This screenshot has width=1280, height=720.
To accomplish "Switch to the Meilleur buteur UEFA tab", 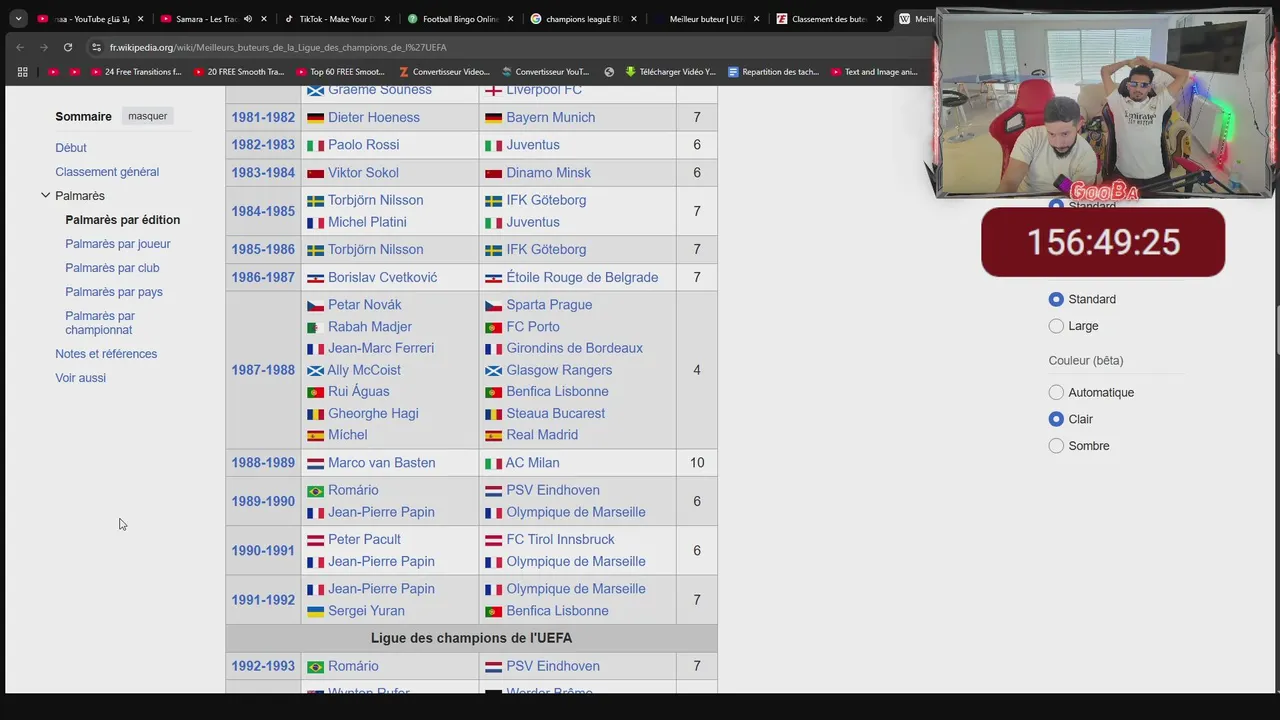I will pyautogui.click(x=706, y=18).
